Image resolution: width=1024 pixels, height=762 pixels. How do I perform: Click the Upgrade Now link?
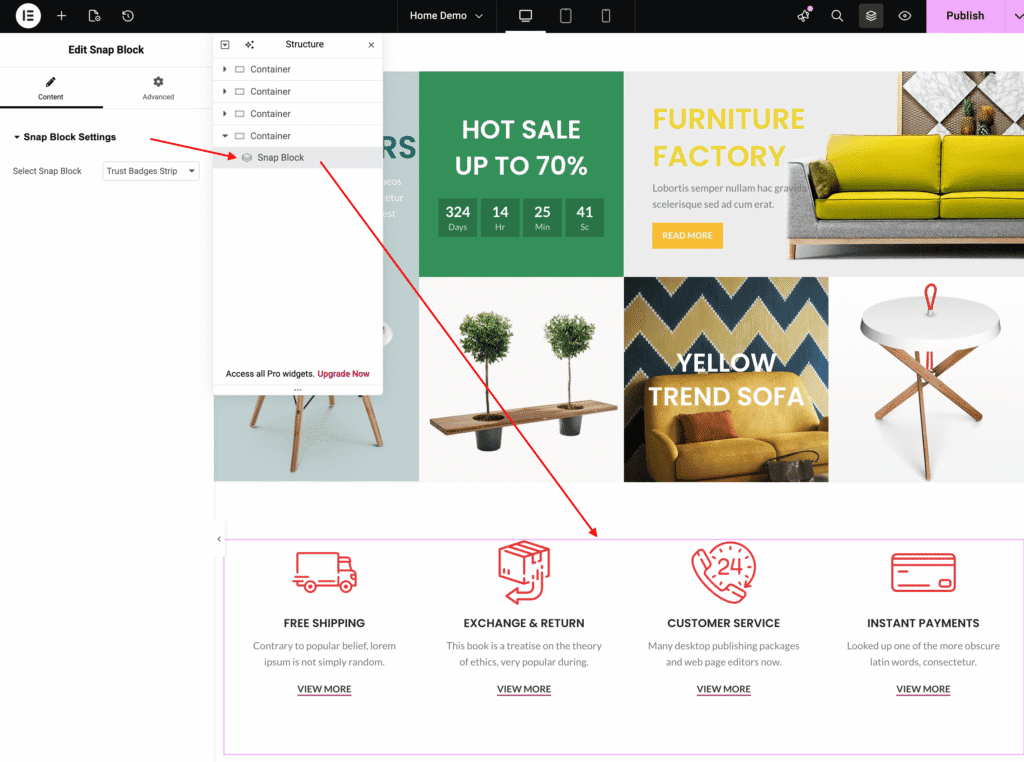343,374
